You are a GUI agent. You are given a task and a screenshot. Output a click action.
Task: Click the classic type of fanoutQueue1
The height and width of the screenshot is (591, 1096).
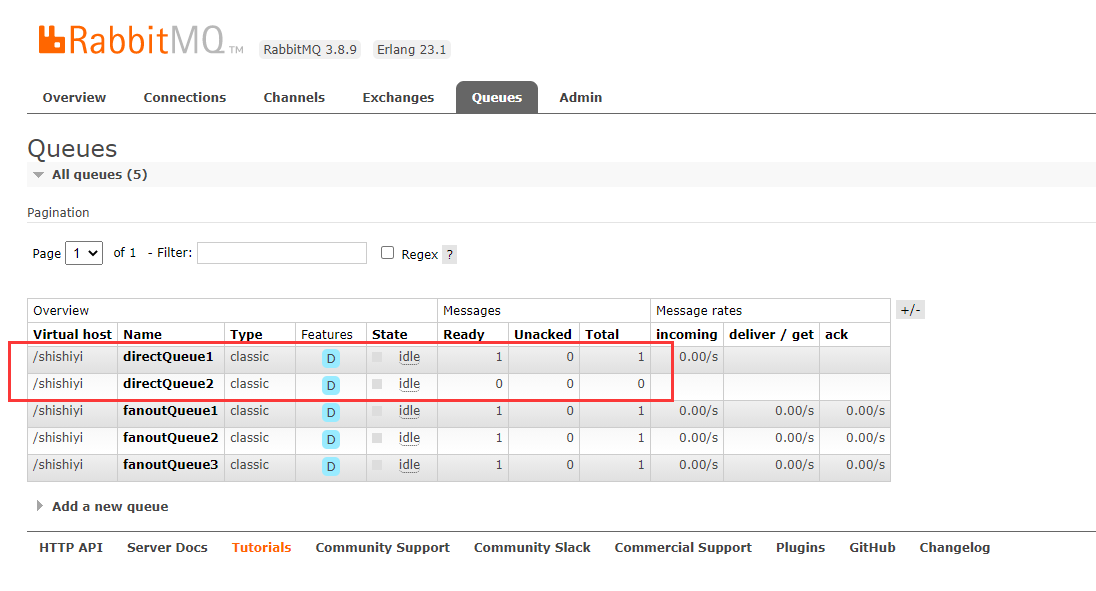[250, 411]
